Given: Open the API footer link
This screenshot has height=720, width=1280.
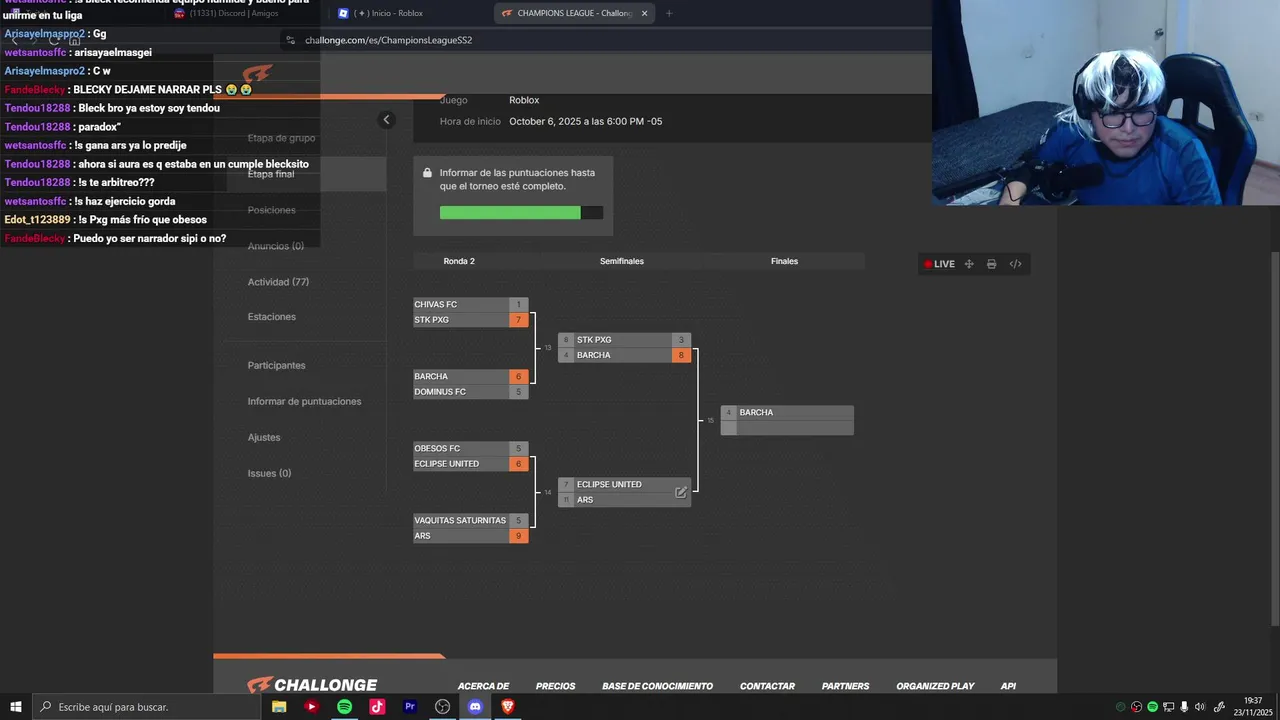Looking at the screenshot, I should 1008,686.
